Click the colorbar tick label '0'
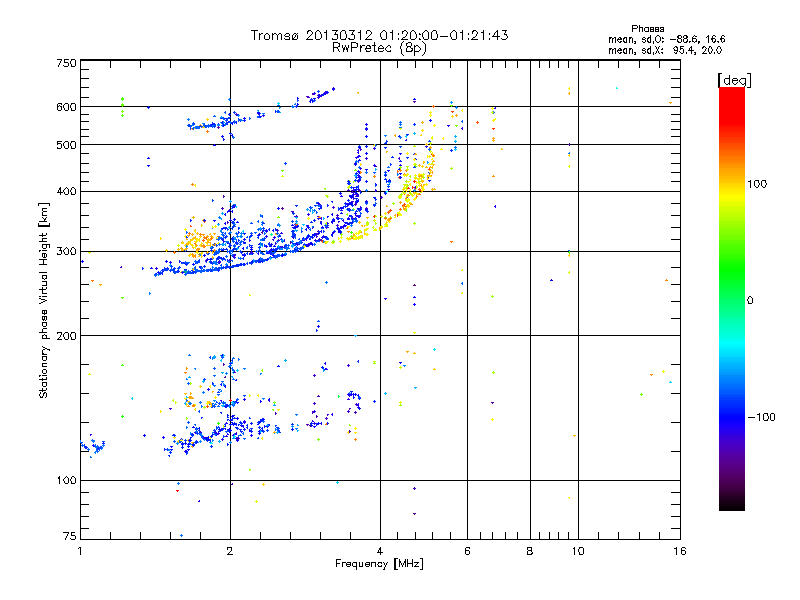The height and width of the screenshot is (600, 800). point(750,301)
